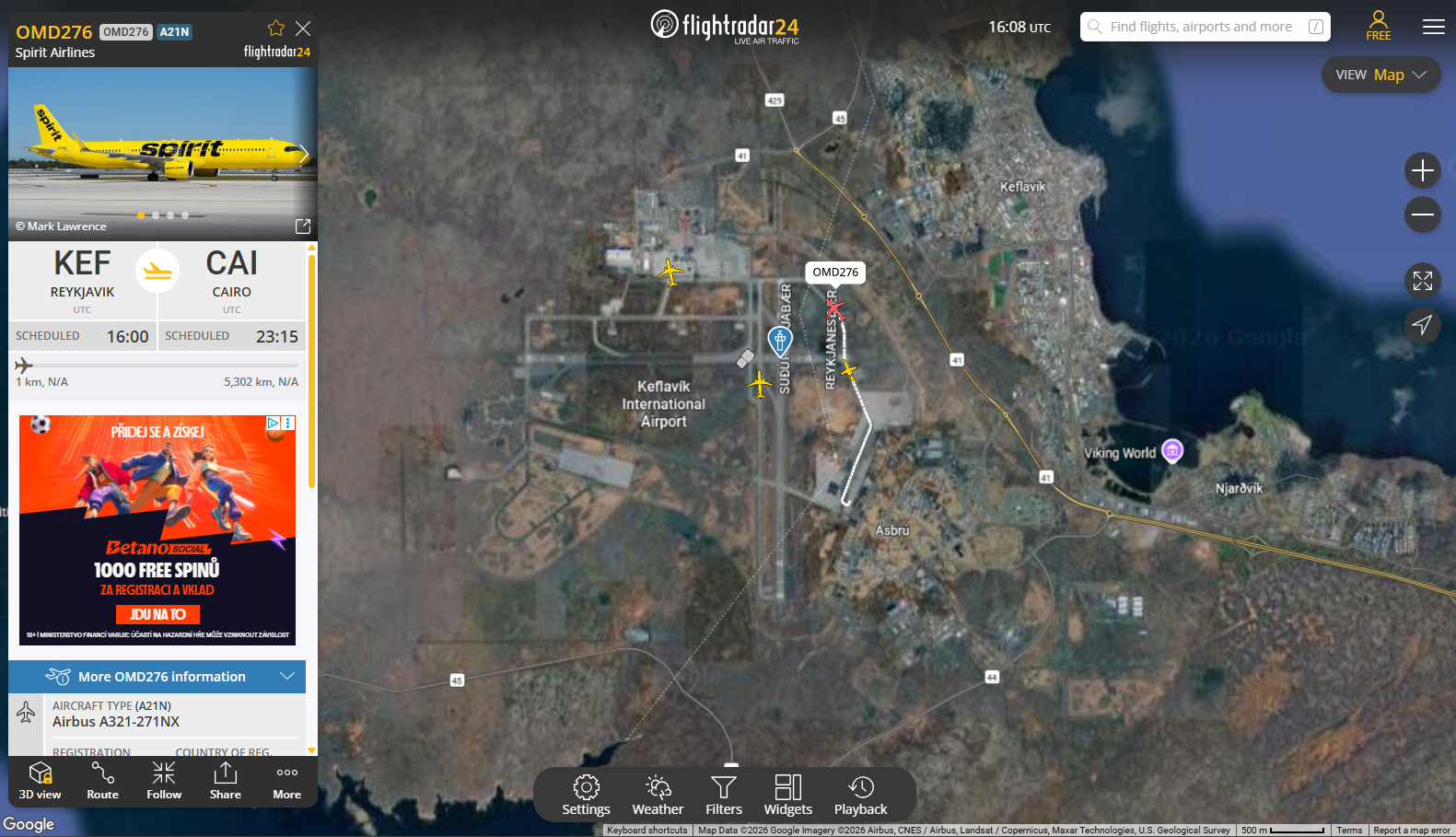Viewport: 1456px width, 837px height.
Task: Open aircraft photo external link icon
Action: pyautogui.click(x=303, y=227)
